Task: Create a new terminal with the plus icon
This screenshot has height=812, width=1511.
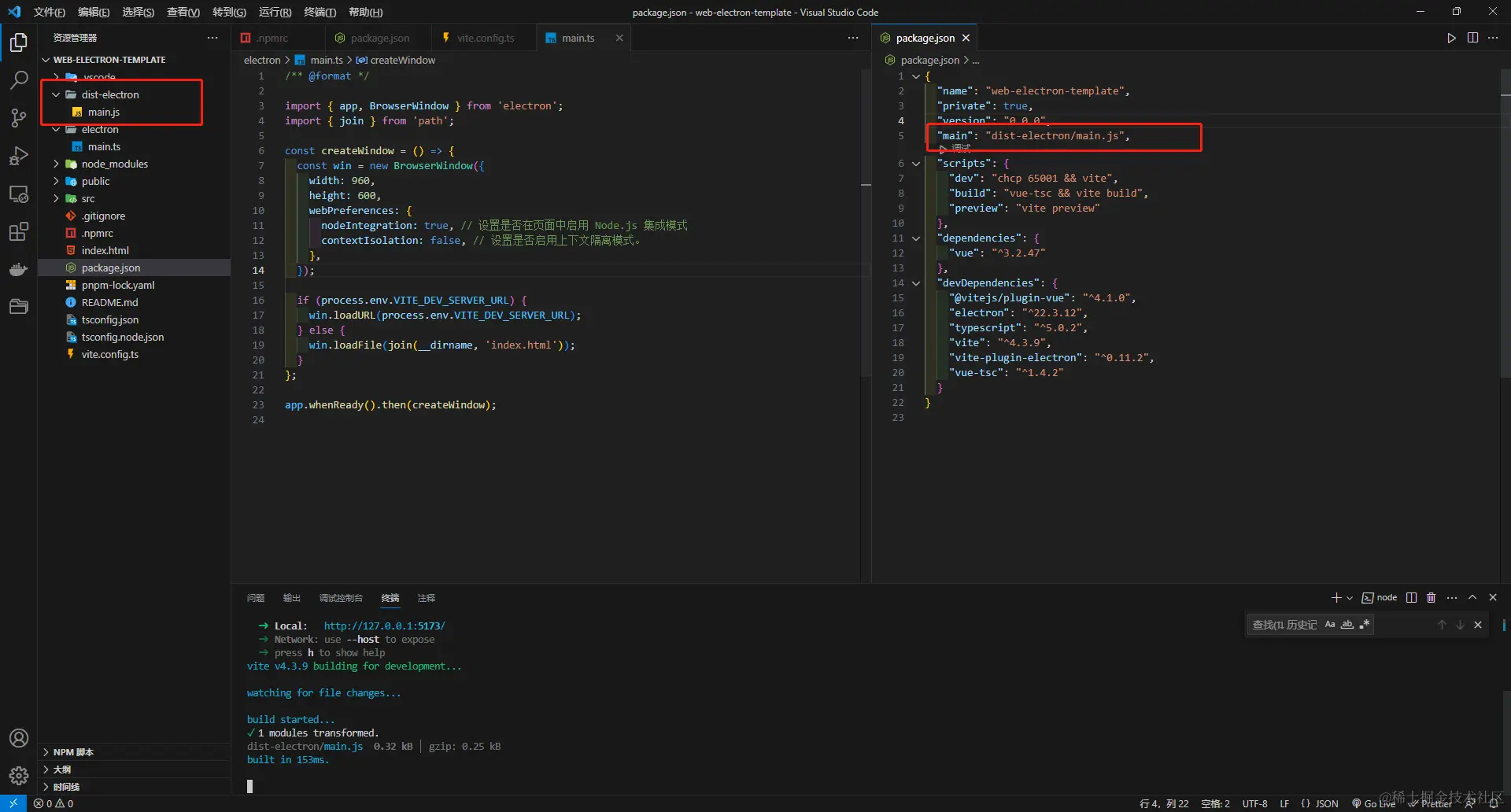Action: [x=1336, y=598]
